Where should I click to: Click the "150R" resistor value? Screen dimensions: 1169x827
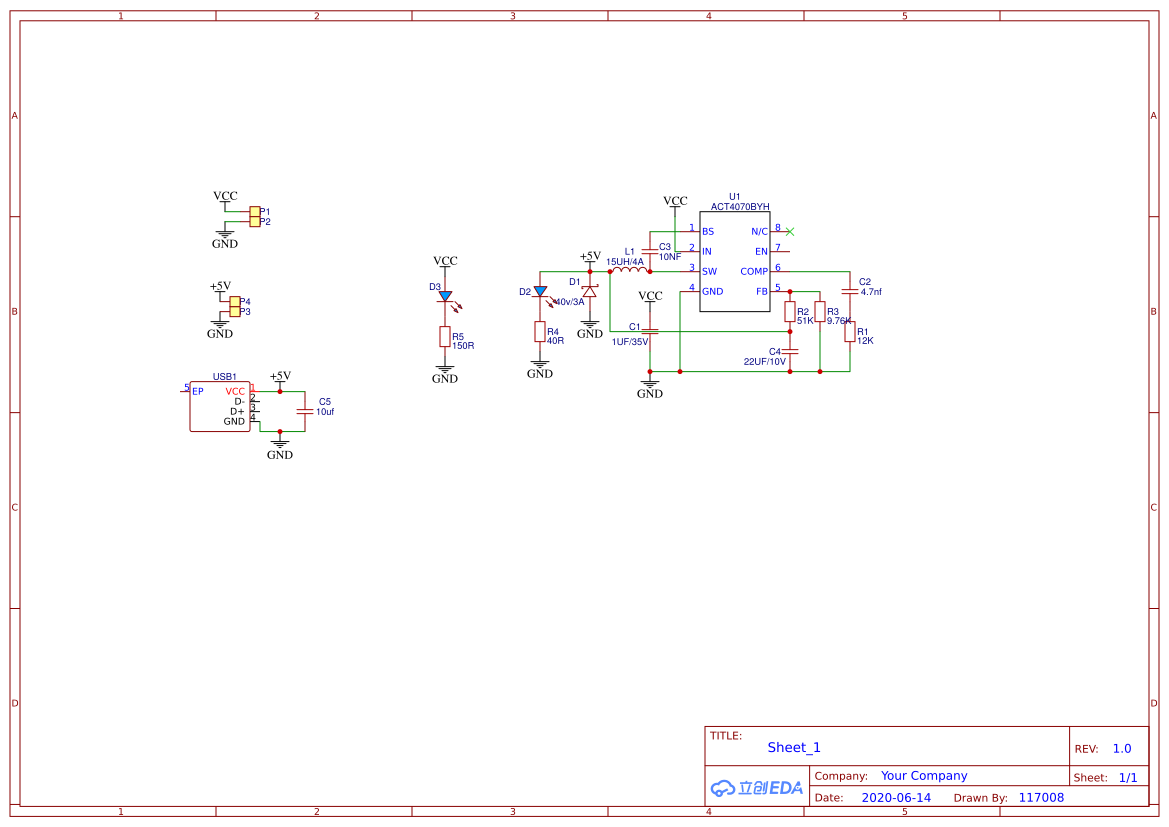(x=463, y=346)
